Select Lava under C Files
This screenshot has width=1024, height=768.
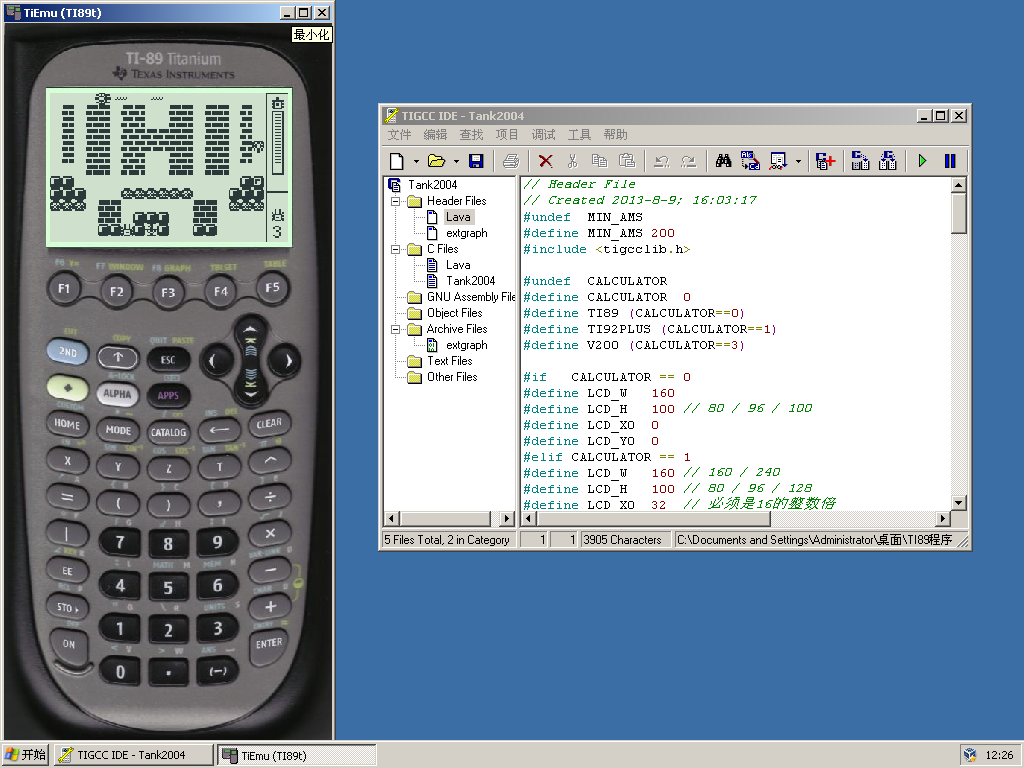tap(458, 265)
